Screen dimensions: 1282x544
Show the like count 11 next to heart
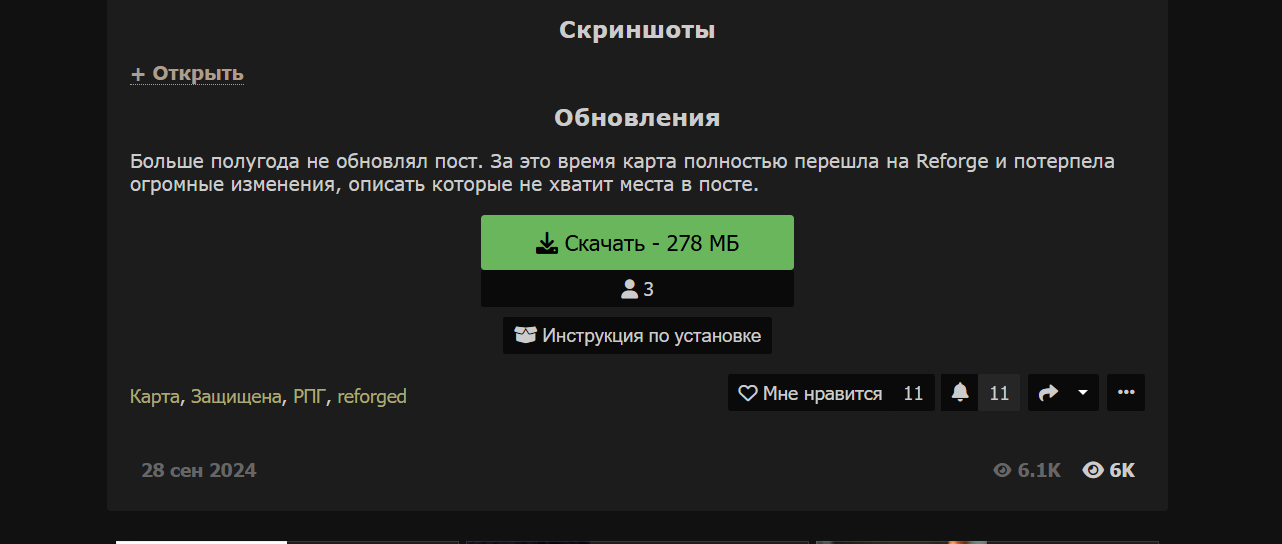913,393
